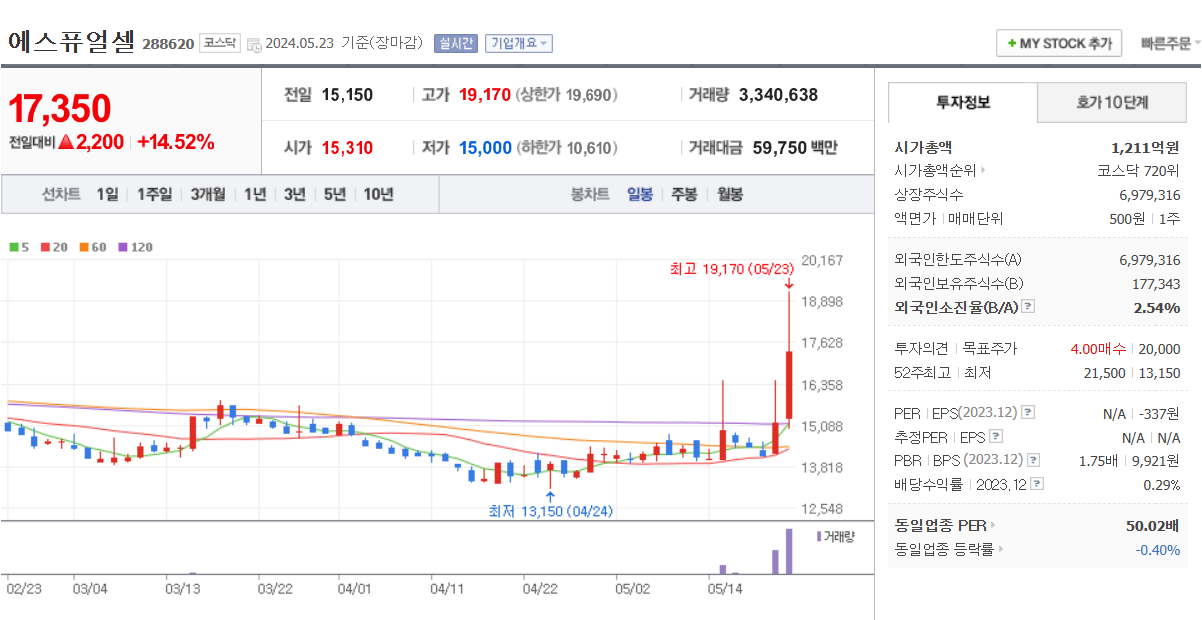The height and width of the screenshot is (620, 1202).
Task: Click the 시가총액 value 1,211억원
Action: [x=1145, y=147]
